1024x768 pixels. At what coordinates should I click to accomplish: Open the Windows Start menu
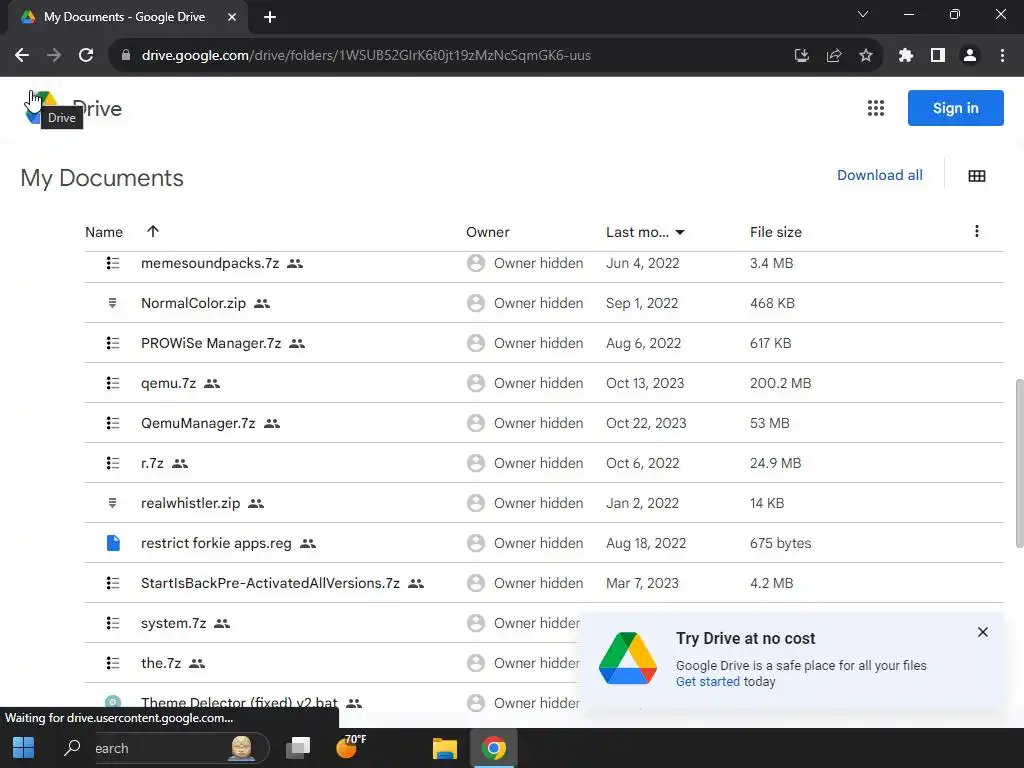24,748
